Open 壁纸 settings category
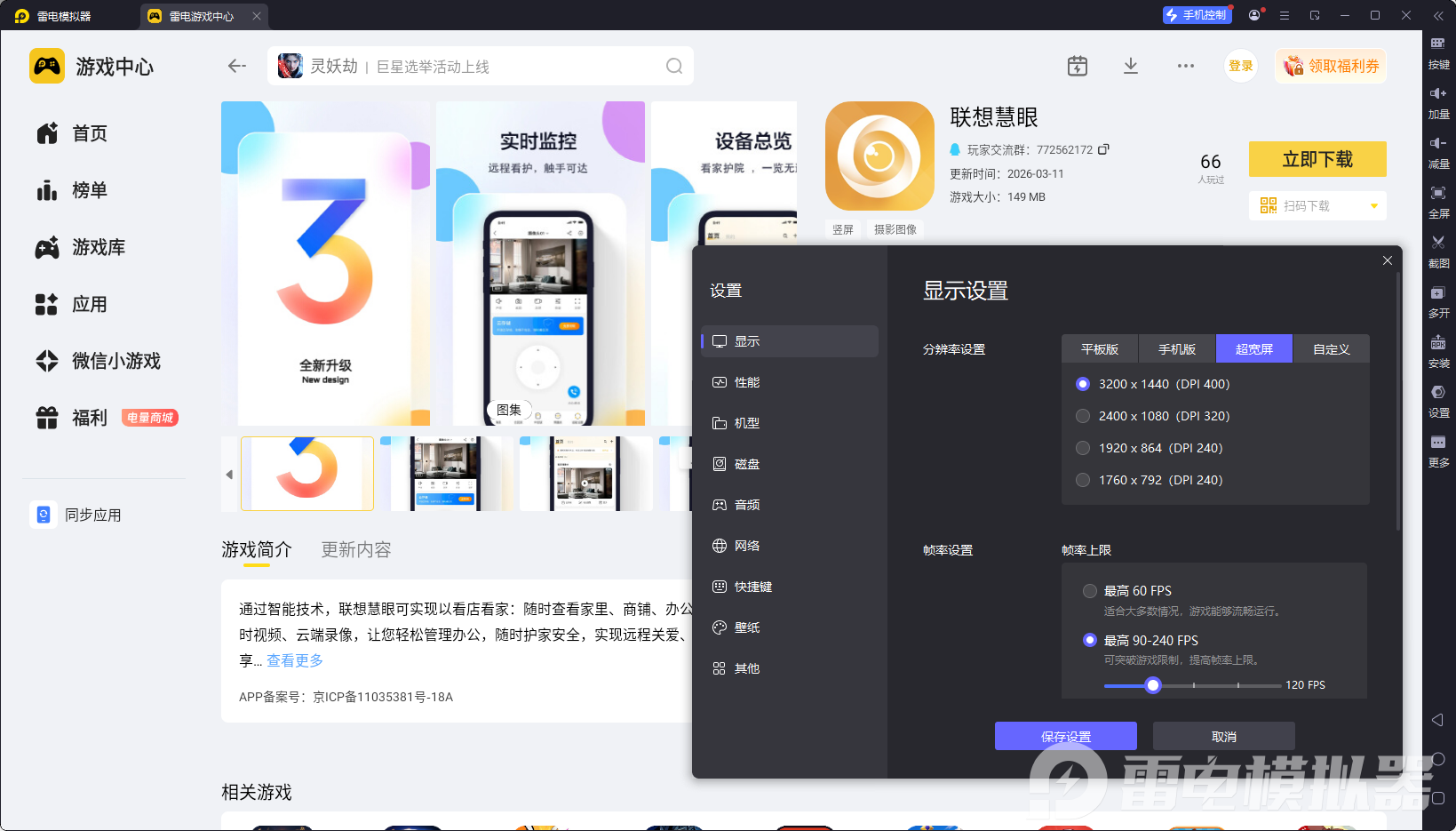 click(x=790, y=627)
